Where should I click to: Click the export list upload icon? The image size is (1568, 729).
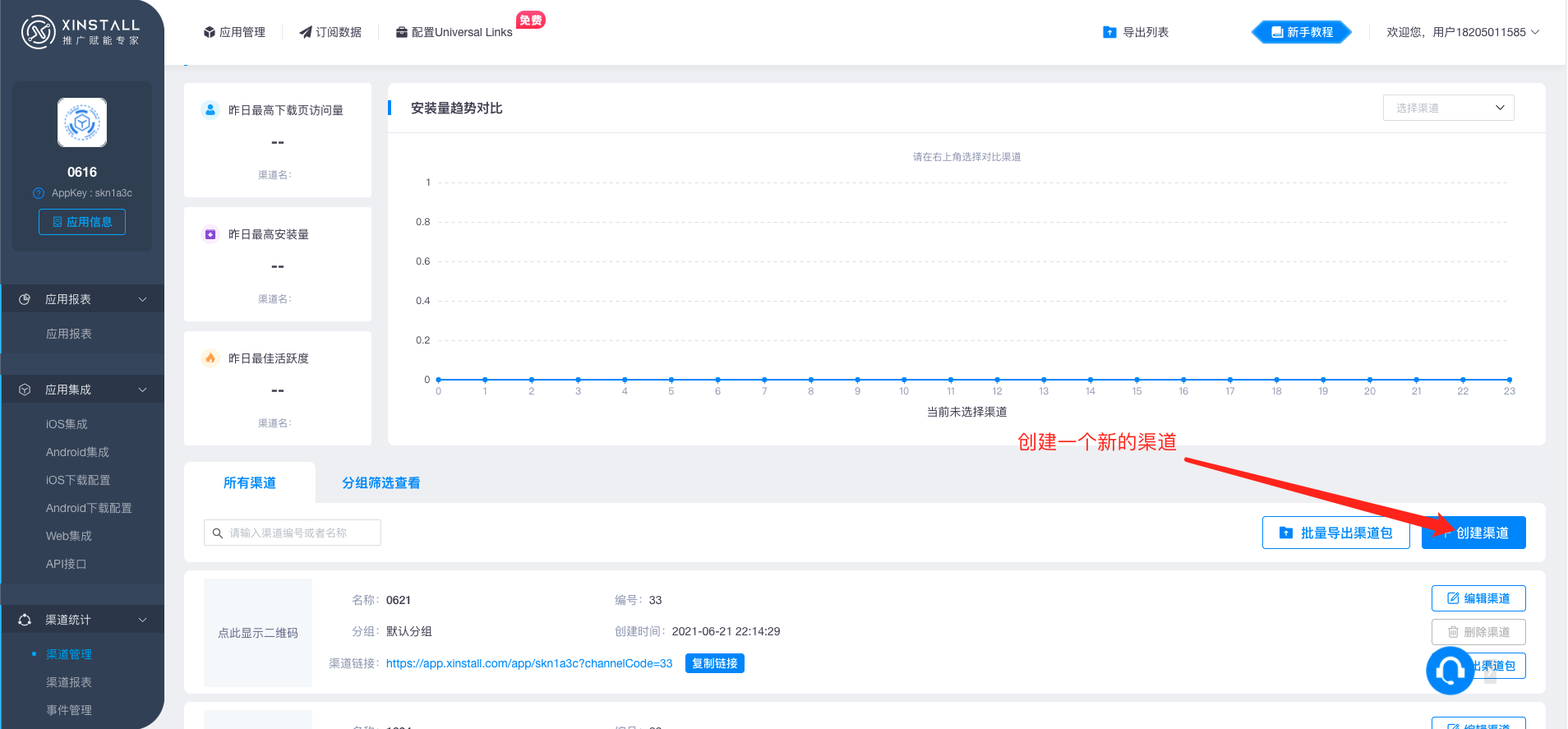(x=1109, y=32)
